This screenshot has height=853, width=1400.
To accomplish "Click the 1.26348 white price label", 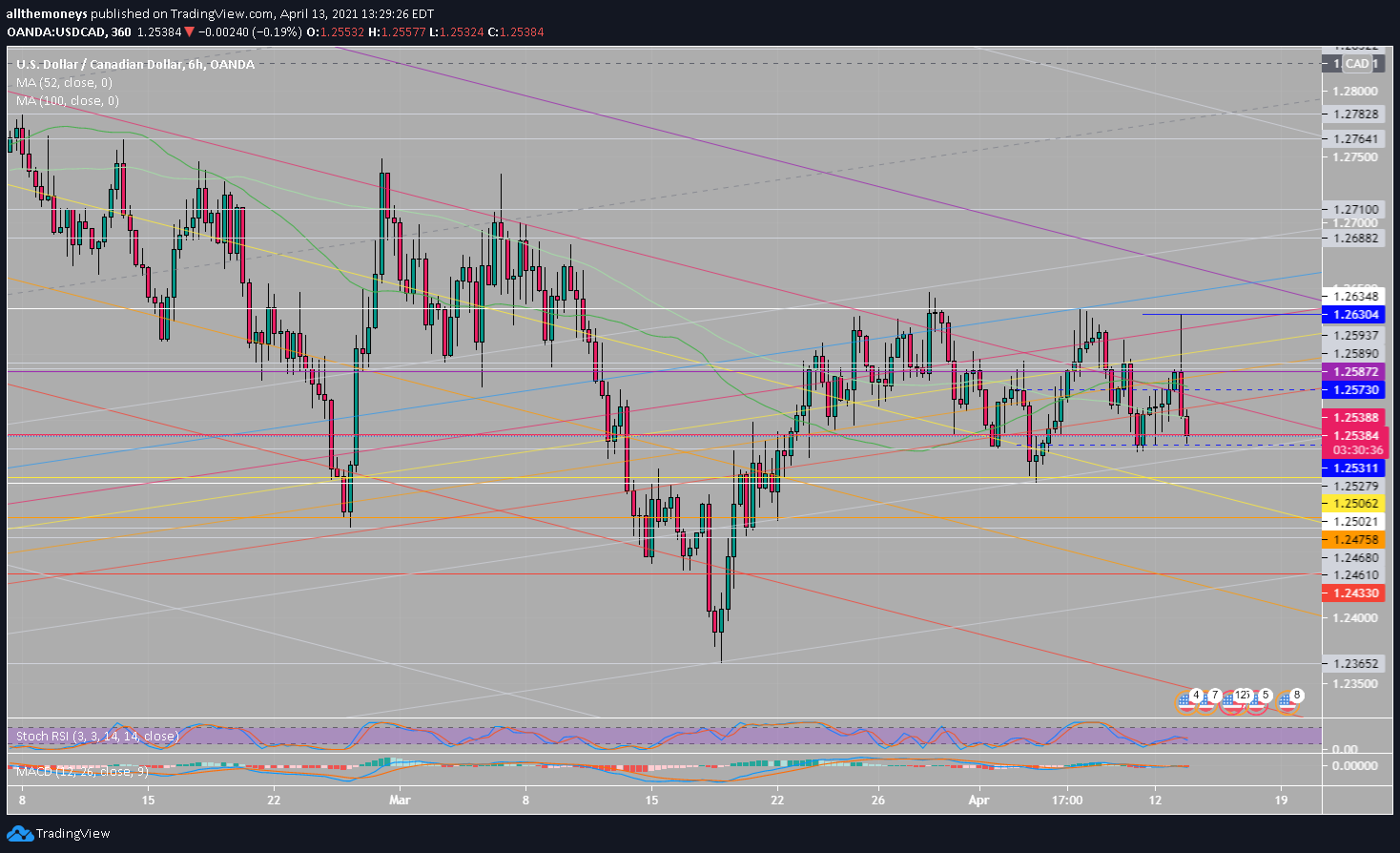I will tap(1355, 298).
